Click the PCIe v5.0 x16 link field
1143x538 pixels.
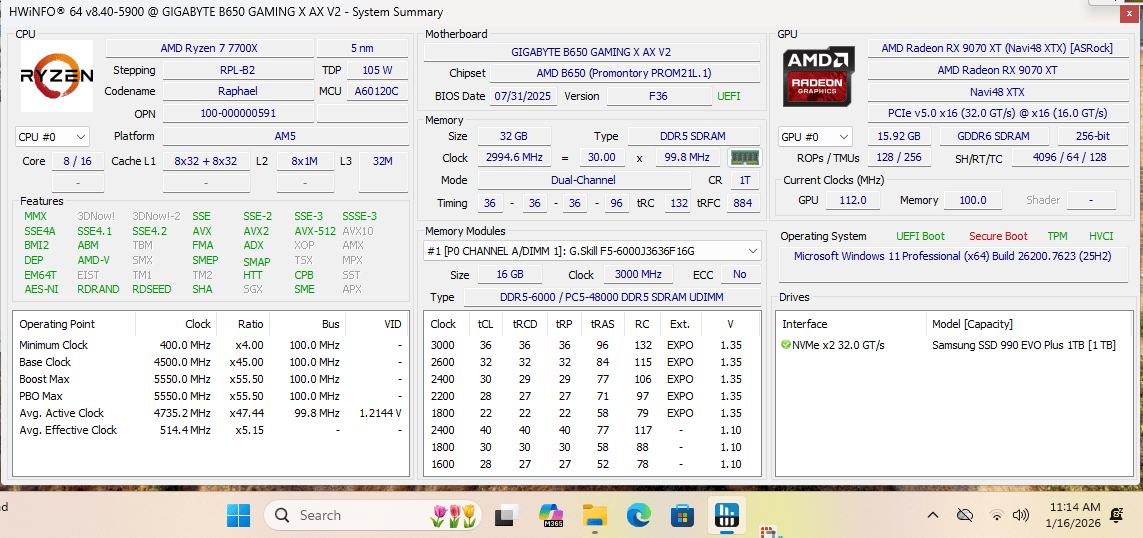pyautogui.click(x=996, y=114)
